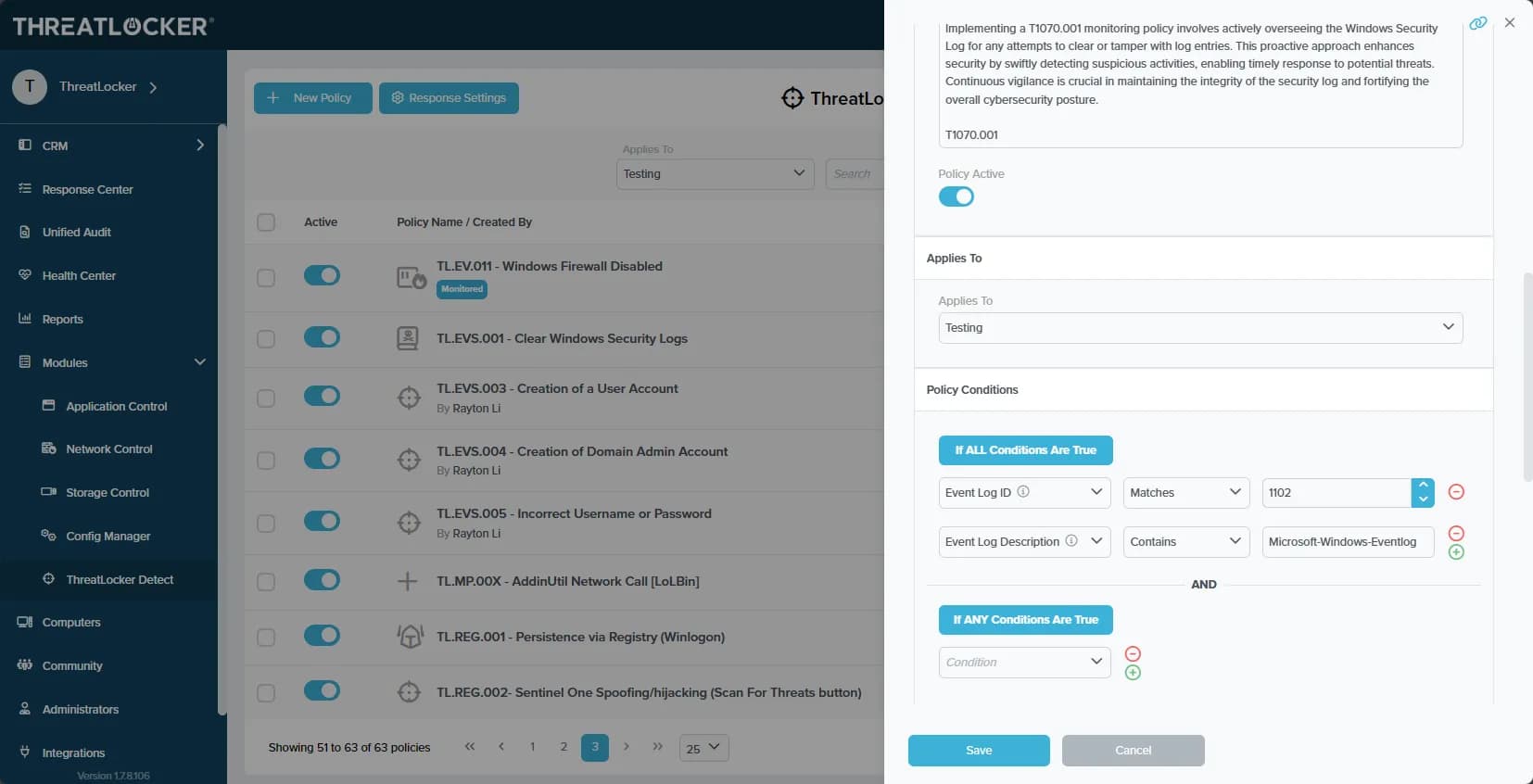Remove the Event Log ID condition row
The height and width of the screenshot is (784, 1533).
point(1456,492)
